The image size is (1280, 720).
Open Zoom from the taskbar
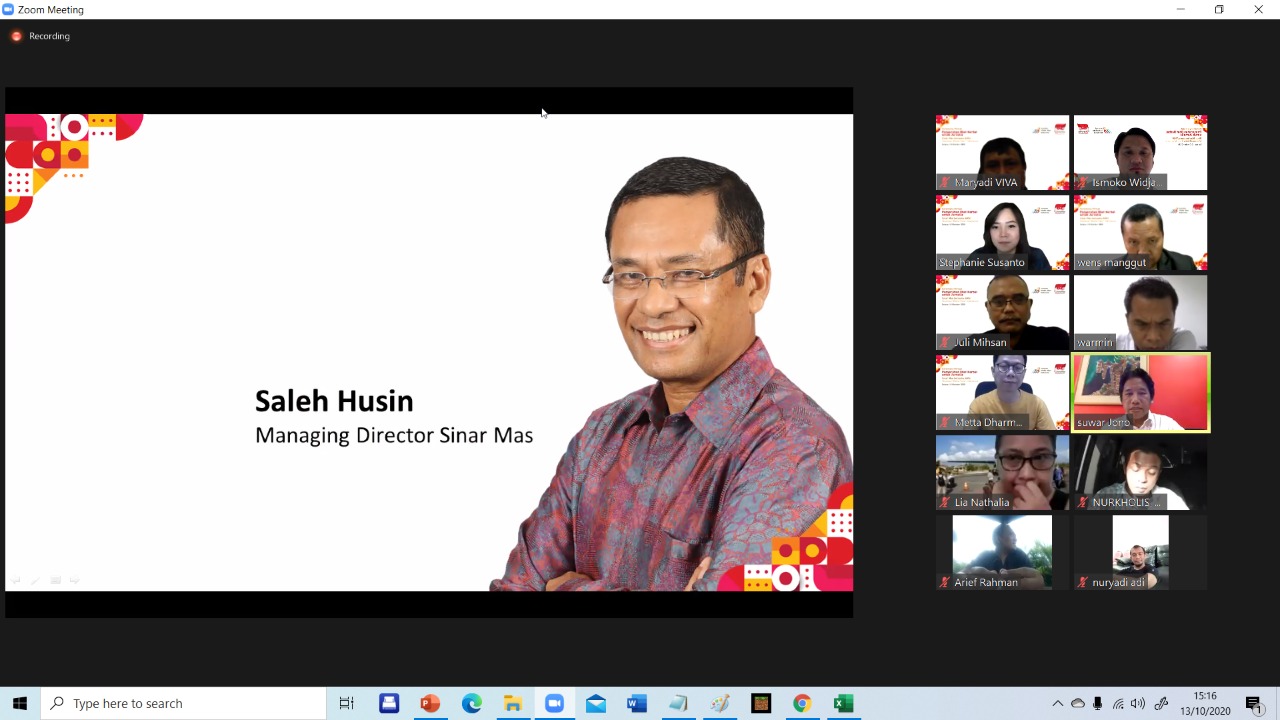pos(554,704)
